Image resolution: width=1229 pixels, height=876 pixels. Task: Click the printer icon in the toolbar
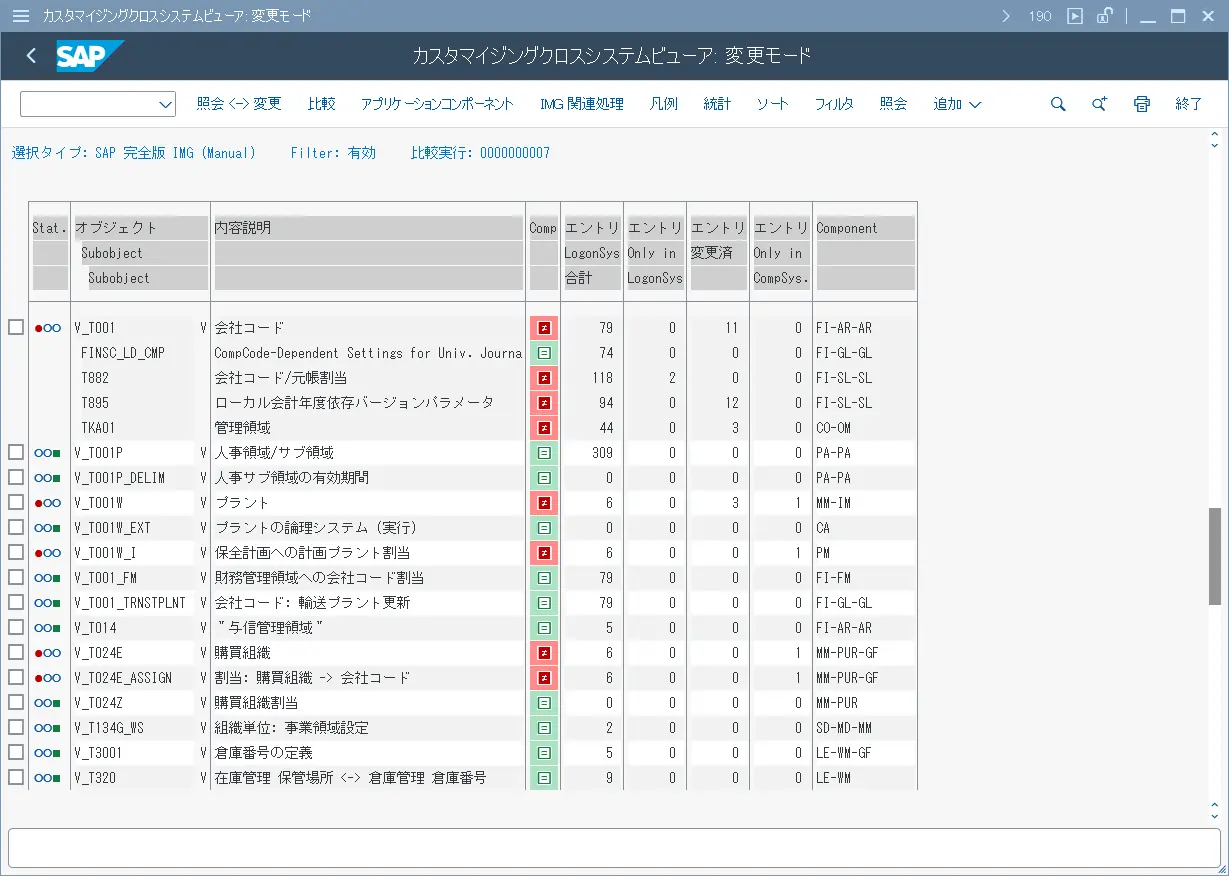(1142, 104)
